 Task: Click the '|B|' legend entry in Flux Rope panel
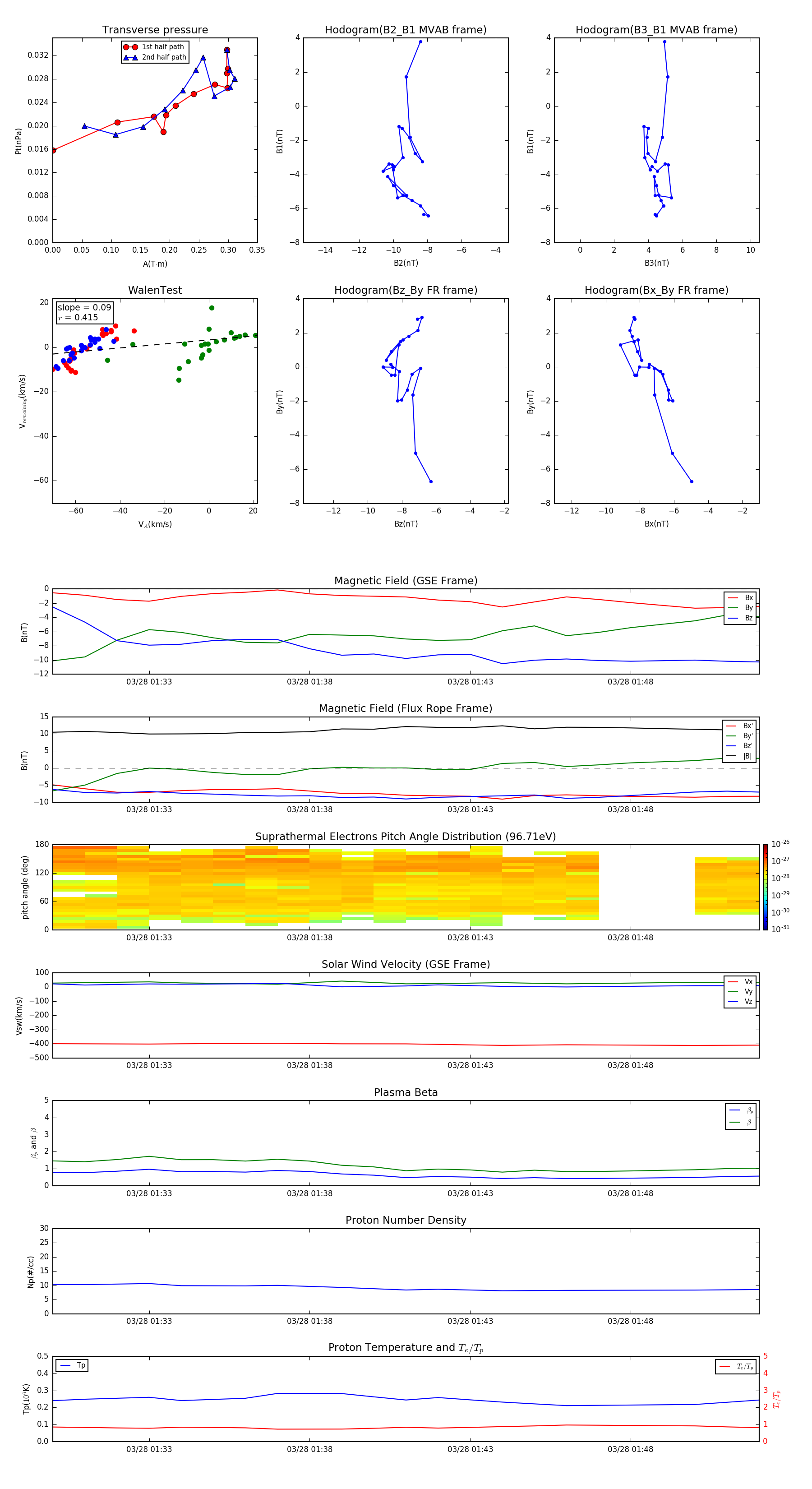coord(739,757)
